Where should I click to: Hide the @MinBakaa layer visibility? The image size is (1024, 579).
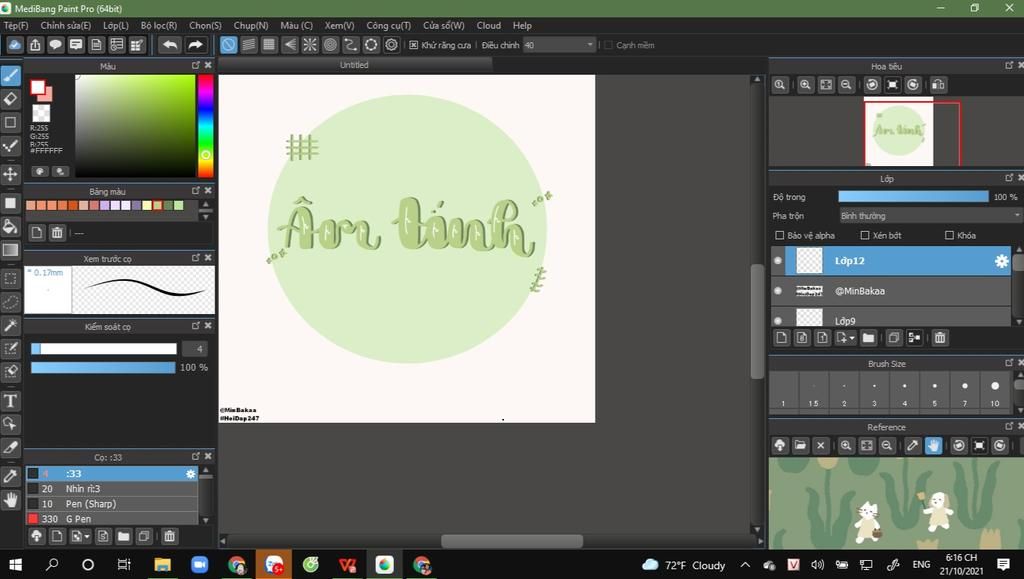(x=779, y=291)
